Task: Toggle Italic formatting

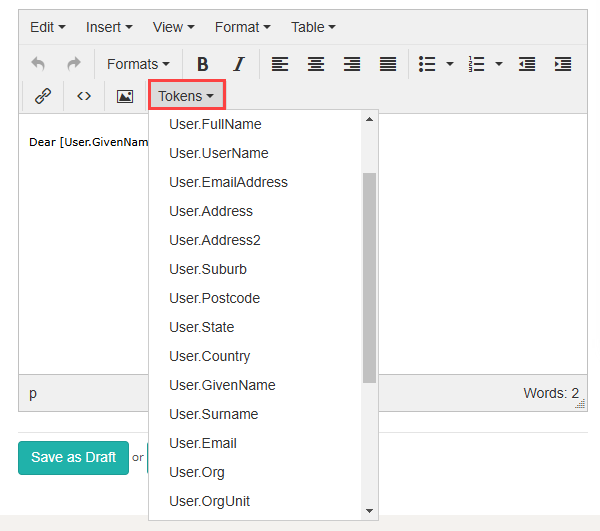Action: [238, 64]
